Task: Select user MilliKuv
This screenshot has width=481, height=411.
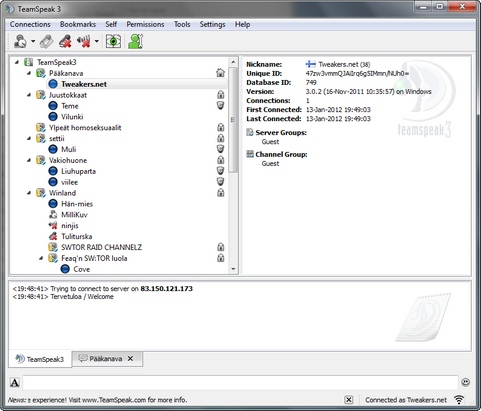Action: [x=74, y=215]
